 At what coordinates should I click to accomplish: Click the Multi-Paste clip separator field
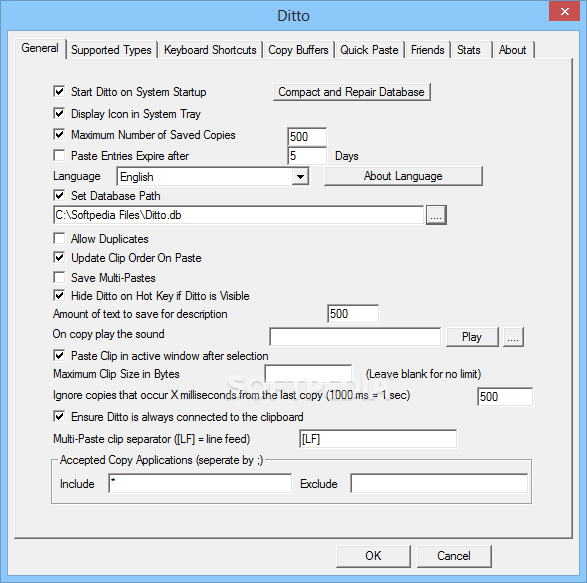pyautogui.click(x=378, y=438)
